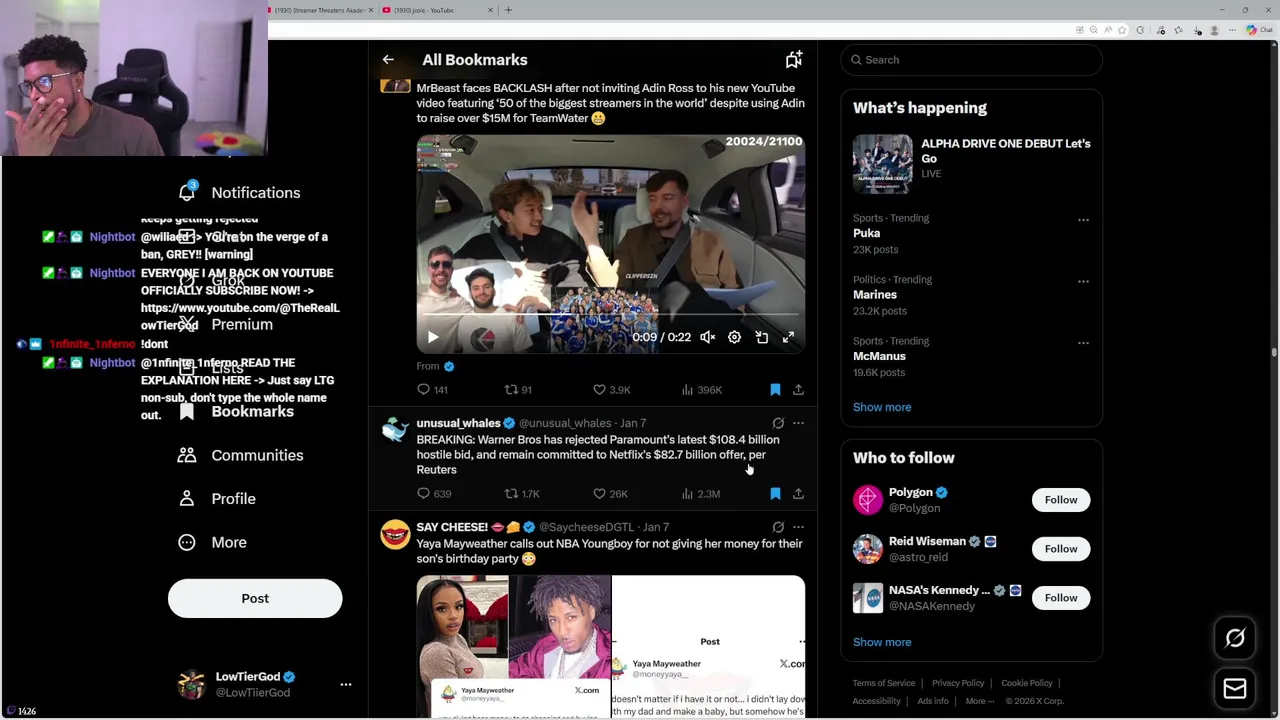Screen dimensions: 1280x720
Task: Enable picture-in-picture on the video
Action: tap(761, 338)
